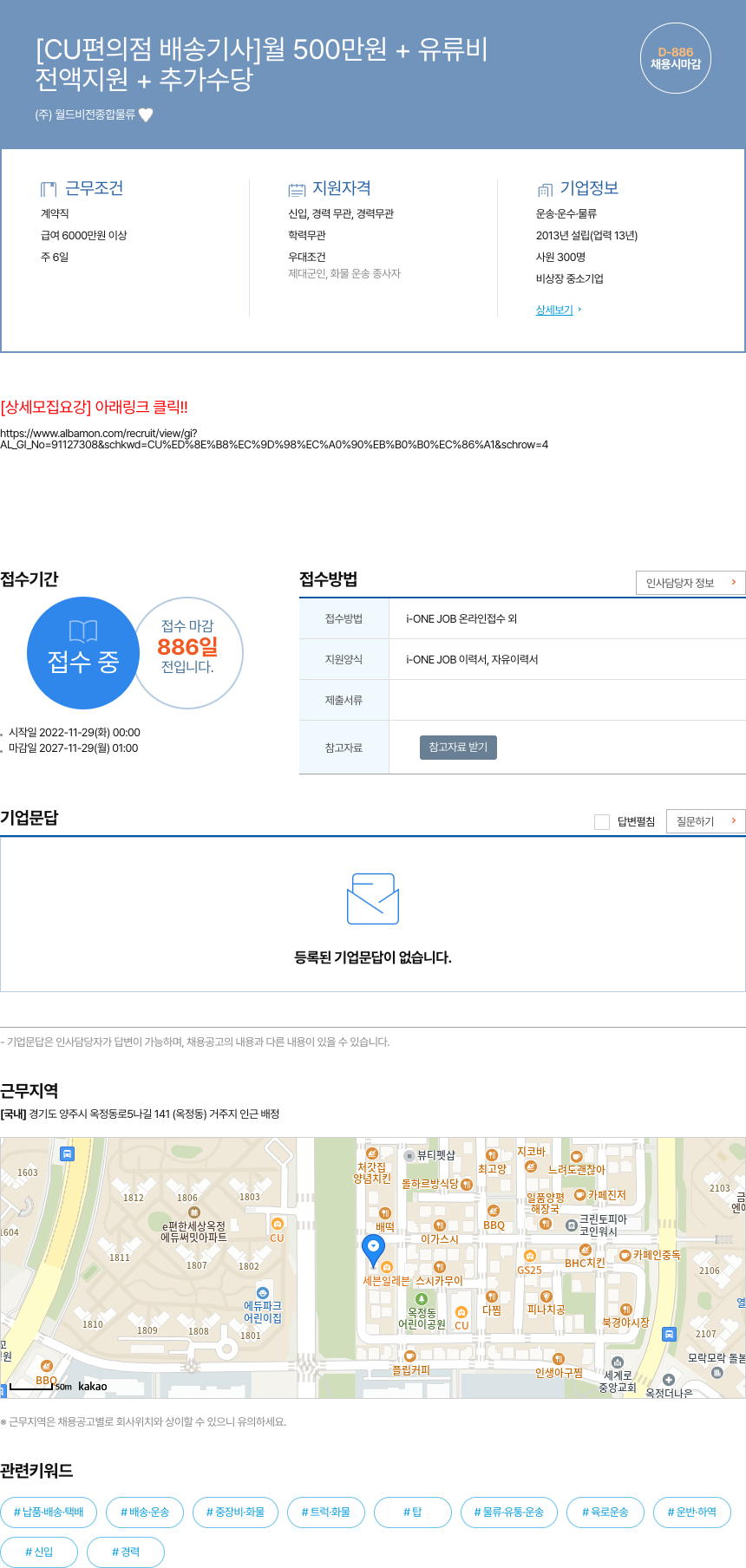Click 'i-ONE JOB 온라인접수 외' cell
746x1568 pixels.
coord(461,618)
